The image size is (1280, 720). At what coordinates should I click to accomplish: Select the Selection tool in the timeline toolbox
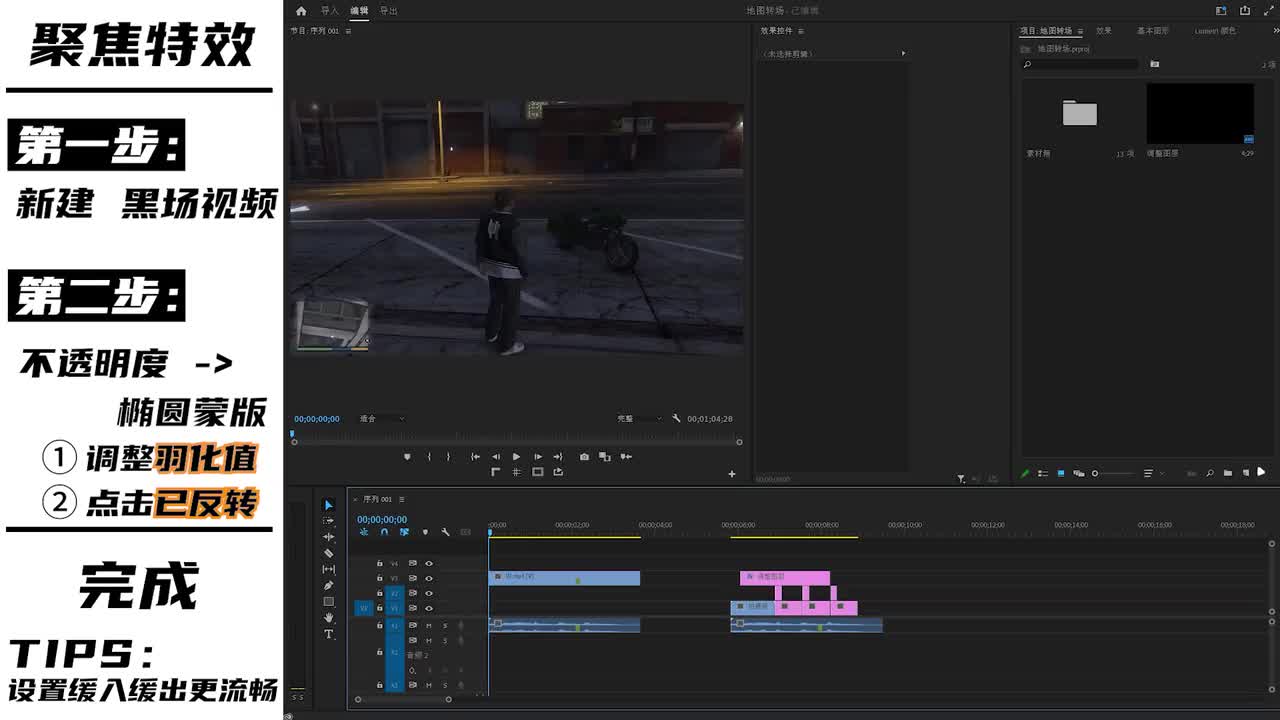tap(328, 505)
